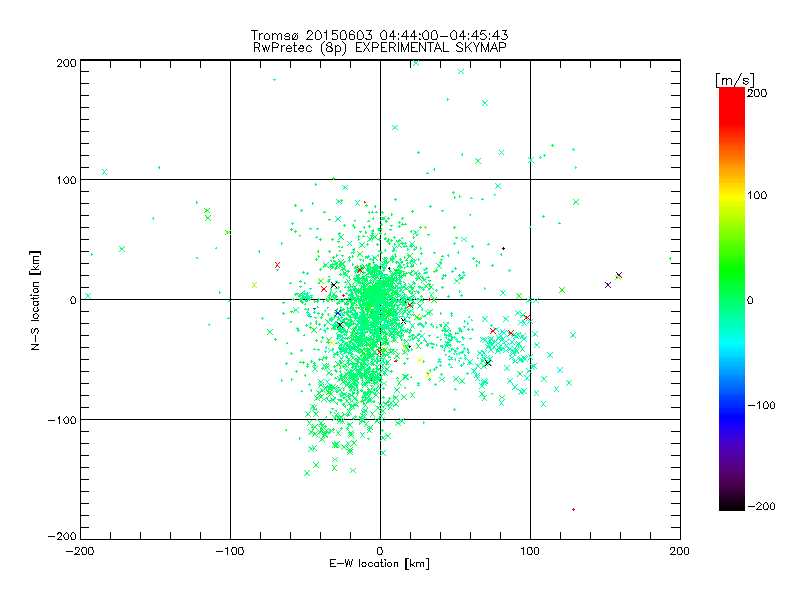Viewport: 800px width, 600px height.
Task: Pick the black bottom end of the colorbar
Action: coord(732,505)
